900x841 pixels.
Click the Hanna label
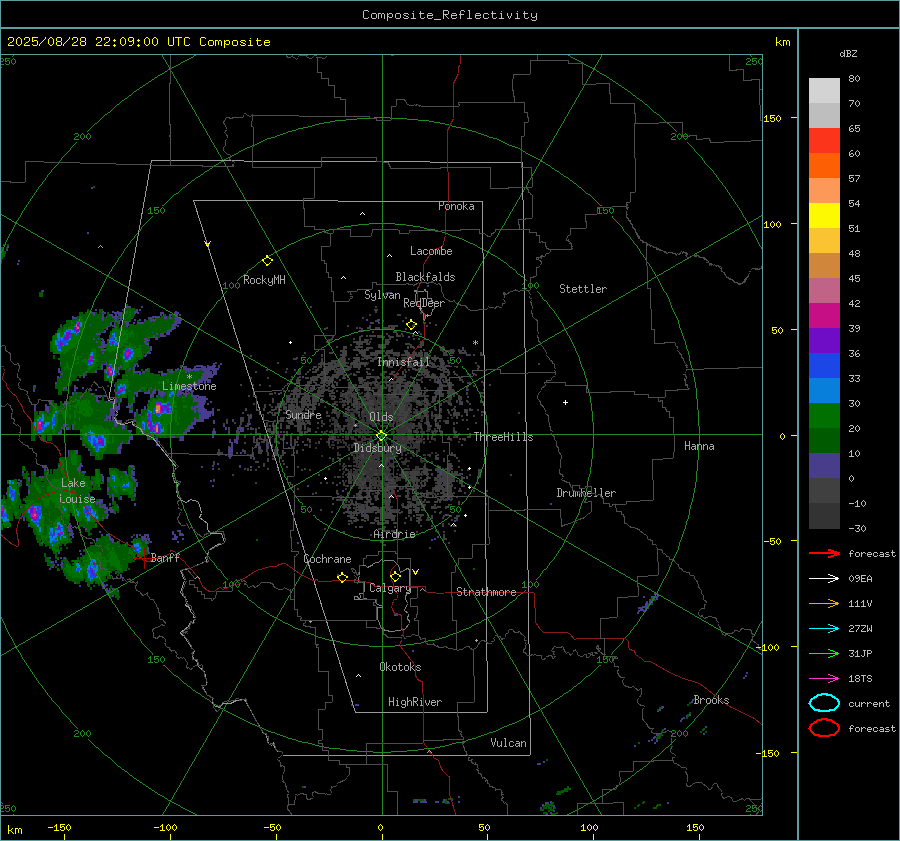(x=699, y=446)
